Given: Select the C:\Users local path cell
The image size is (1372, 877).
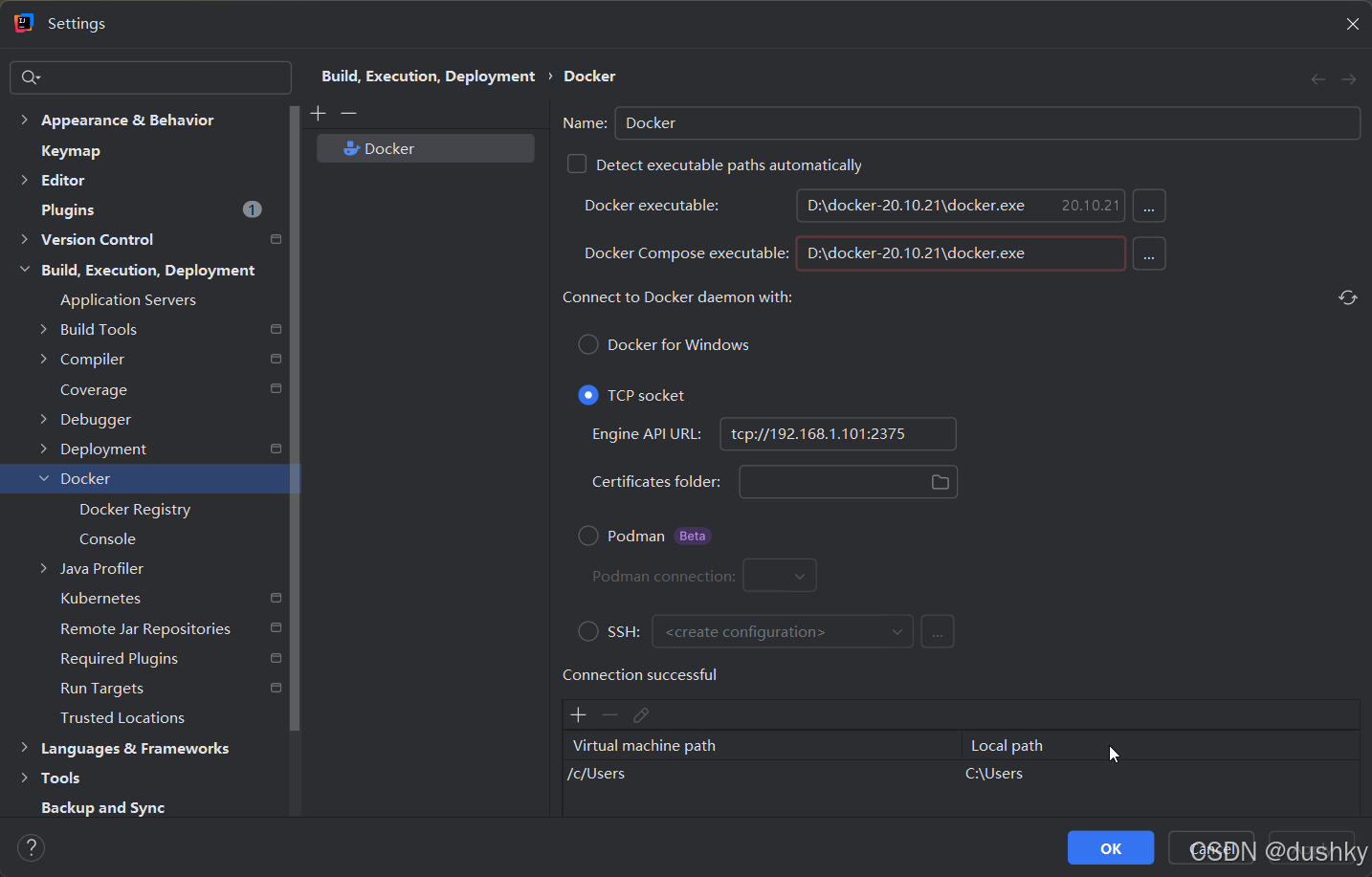Looking at the screenshot, I should coord(1161,773).
